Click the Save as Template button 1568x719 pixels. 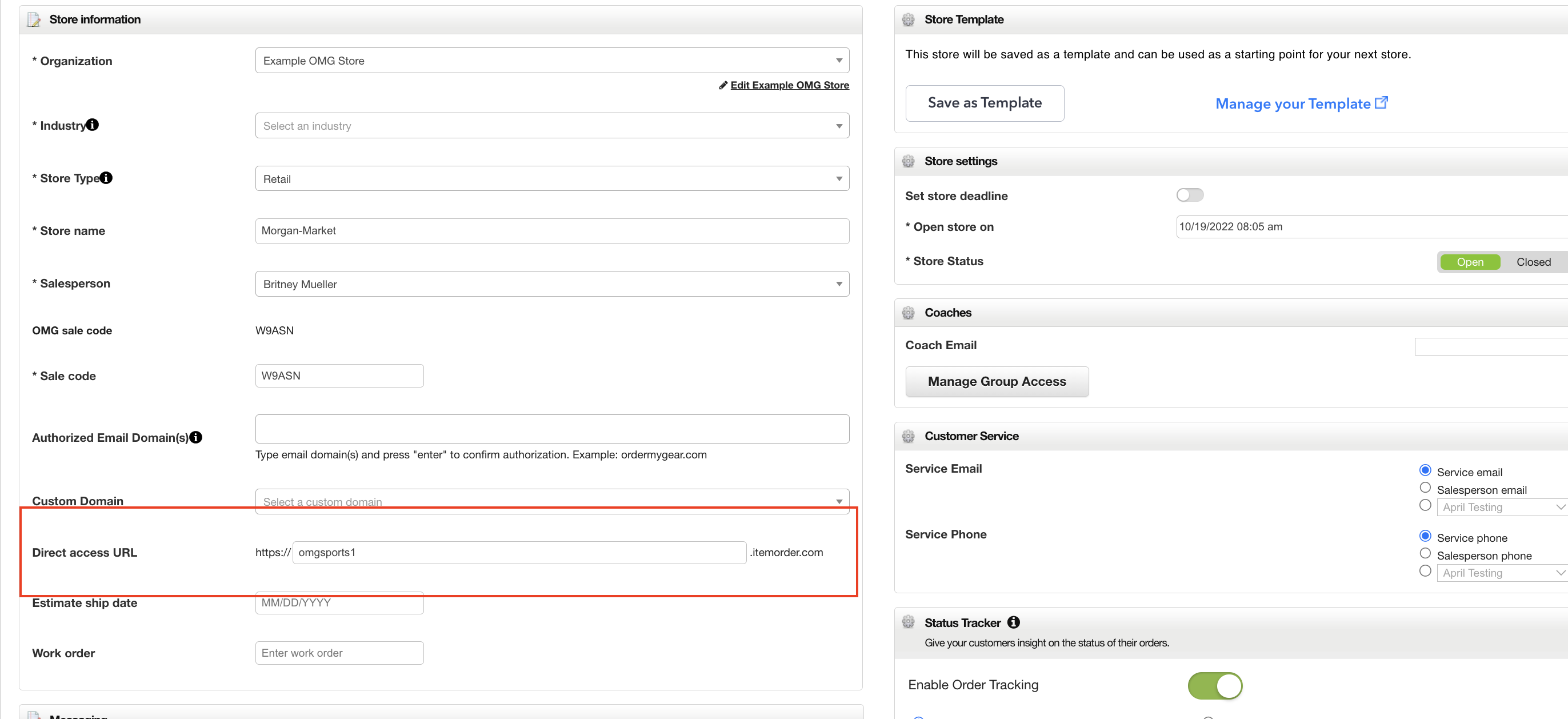[x=984, y=103]
